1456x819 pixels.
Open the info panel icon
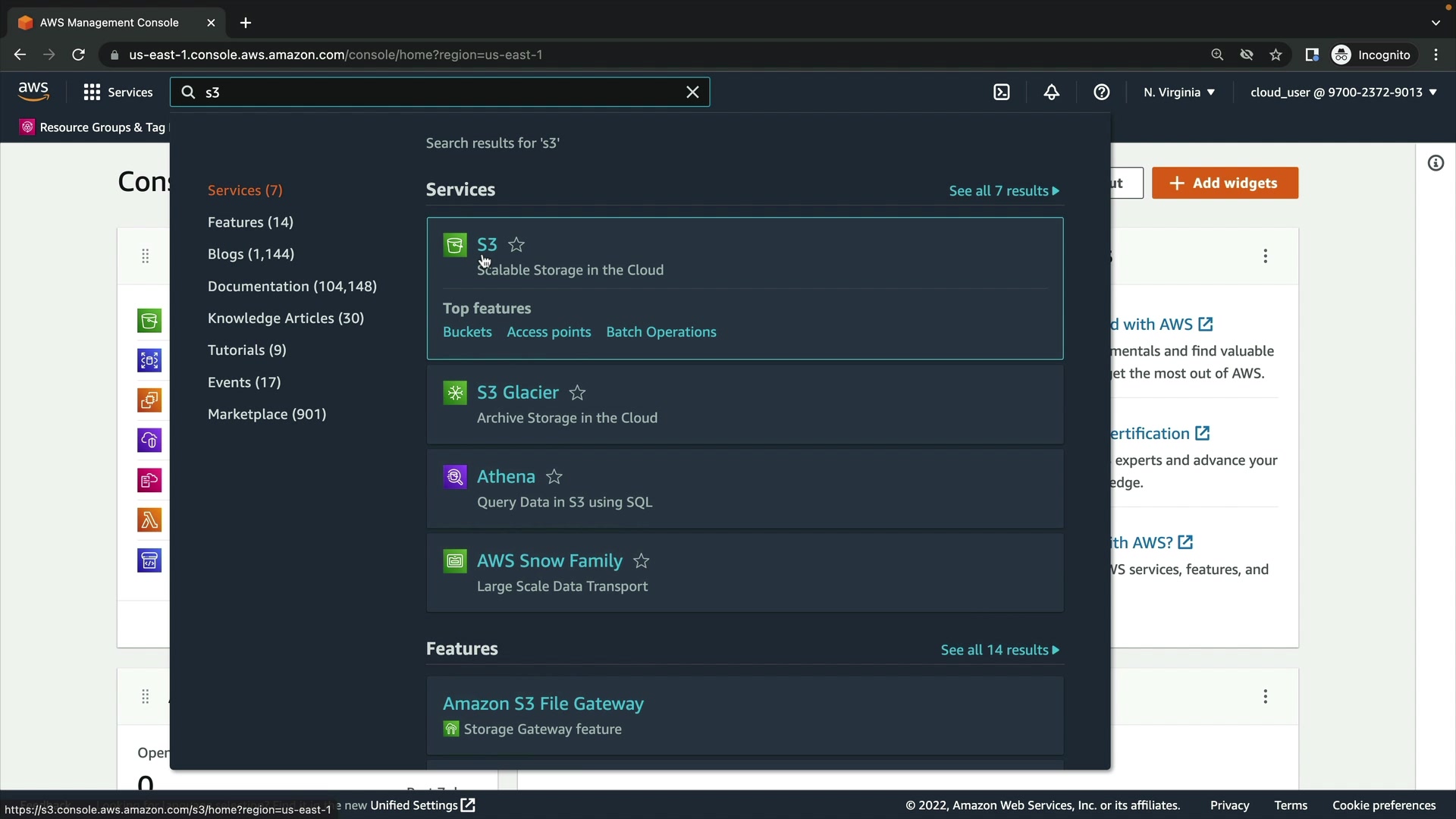1436,163
